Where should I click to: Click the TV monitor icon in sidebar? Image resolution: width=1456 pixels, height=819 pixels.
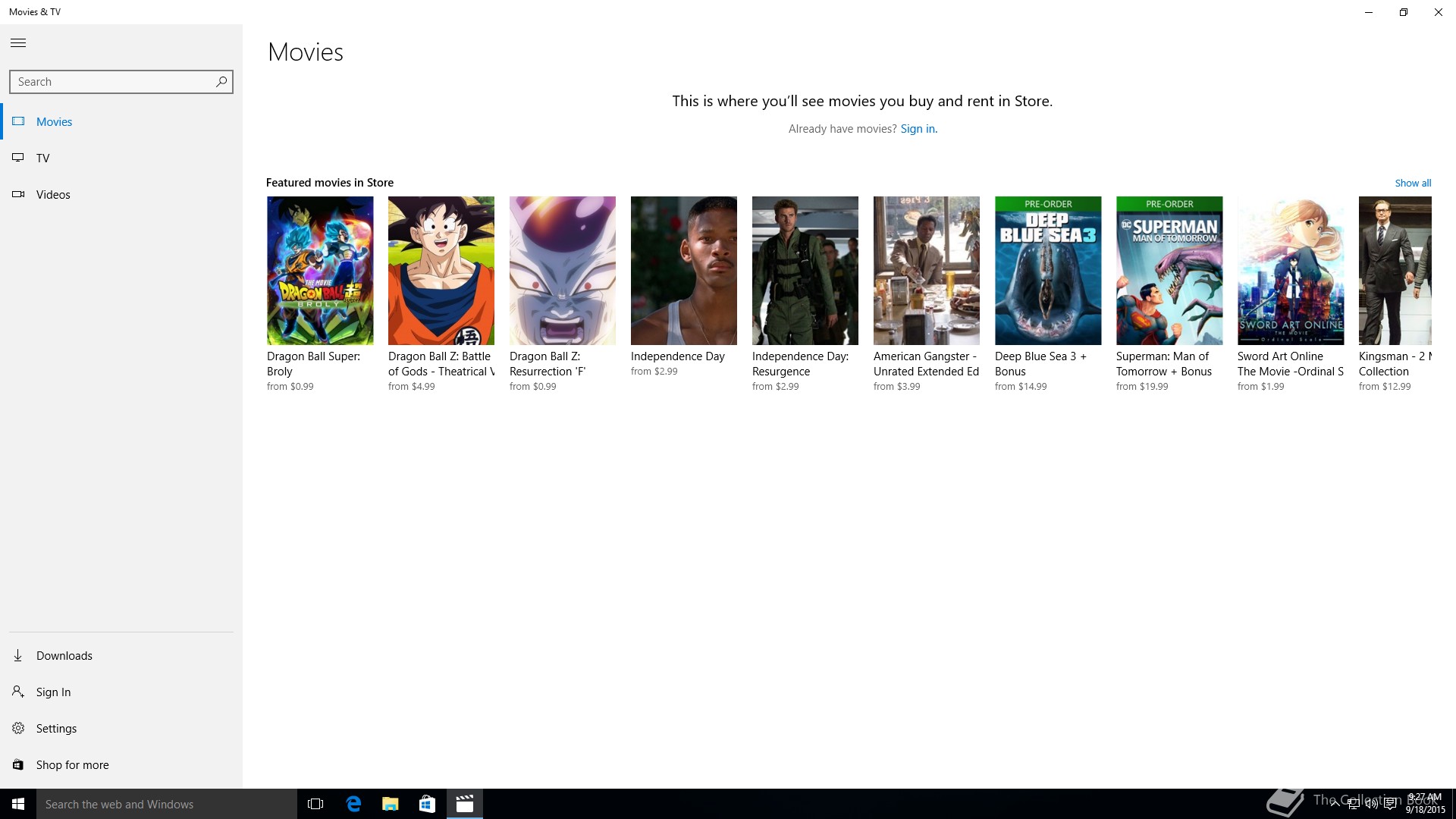click(18, 158)
